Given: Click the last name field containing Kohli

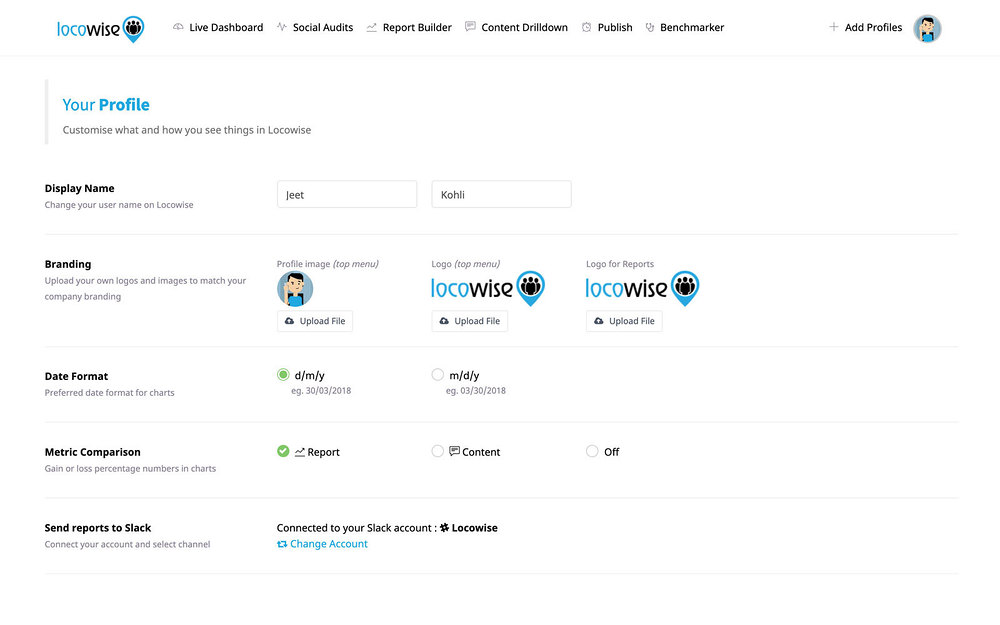Looking at the screenshot, I should (501, 194).
